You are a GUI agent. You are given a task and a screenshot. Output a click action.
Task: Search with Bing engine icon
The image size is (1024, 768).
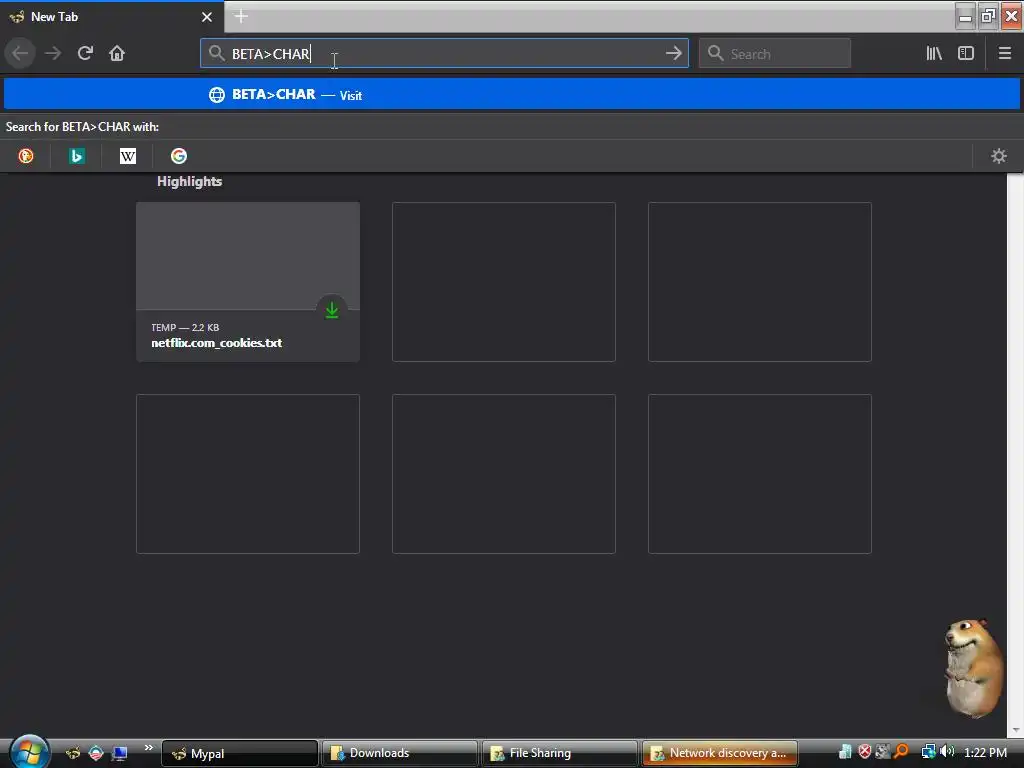point(76,156)
